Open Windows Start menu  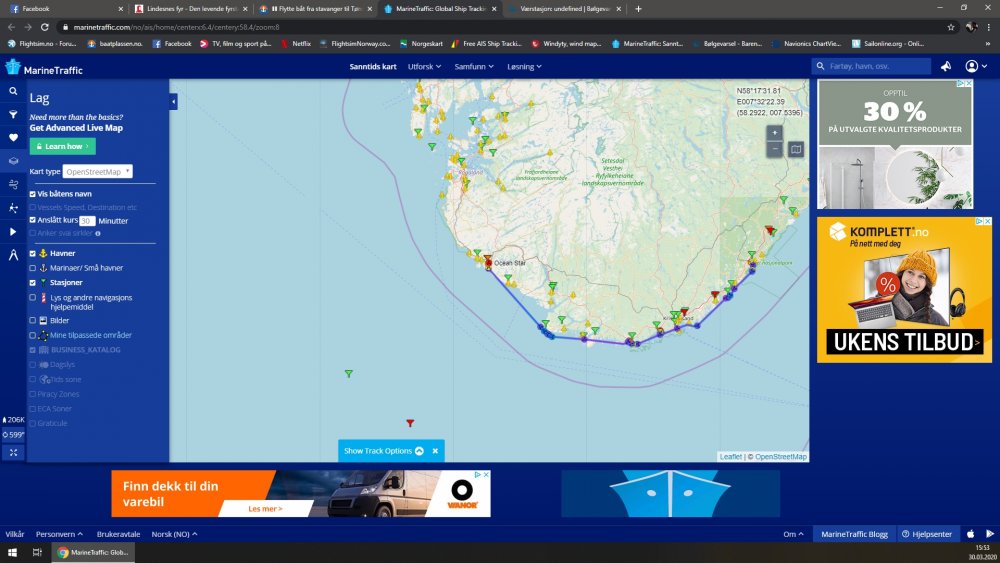(x=12, y=552)
